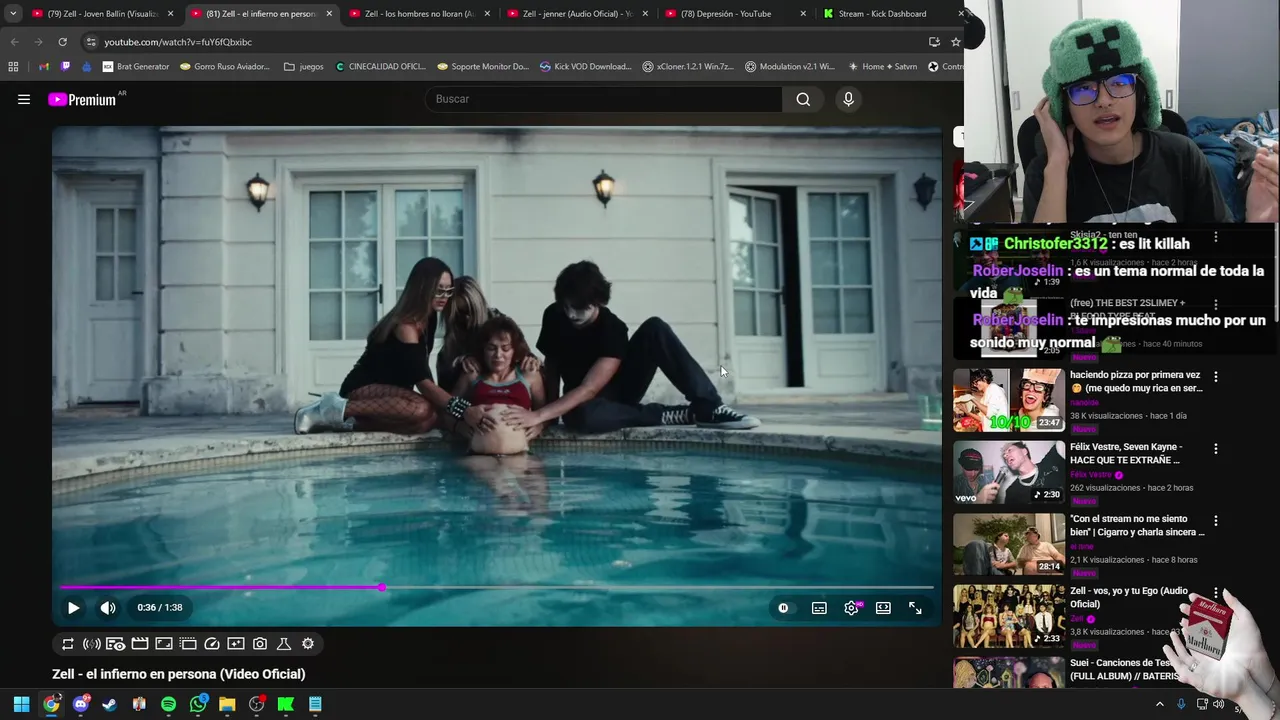Click the volume boost waves icon

92,644
